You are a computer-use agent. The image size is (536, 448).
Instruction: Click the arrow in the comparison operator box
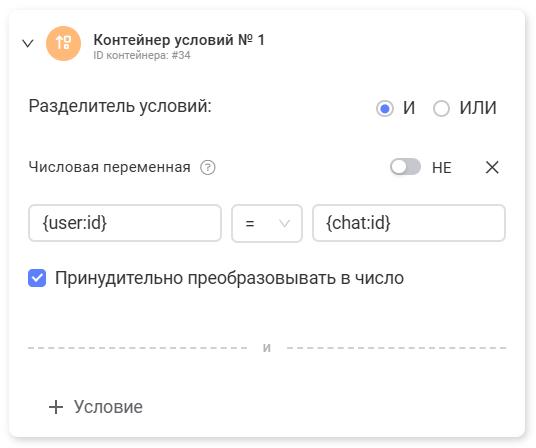284,224
